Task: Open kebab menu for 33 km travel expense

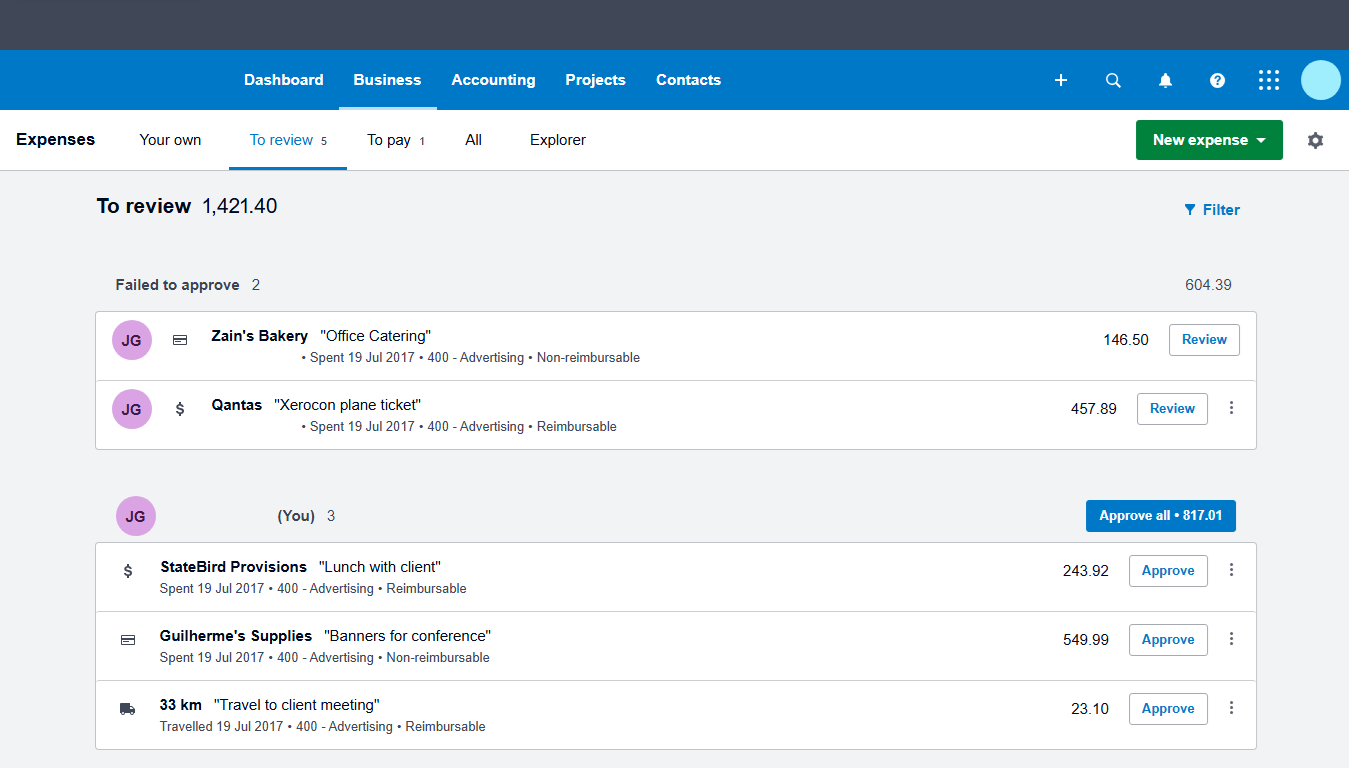Action: 1231,708
